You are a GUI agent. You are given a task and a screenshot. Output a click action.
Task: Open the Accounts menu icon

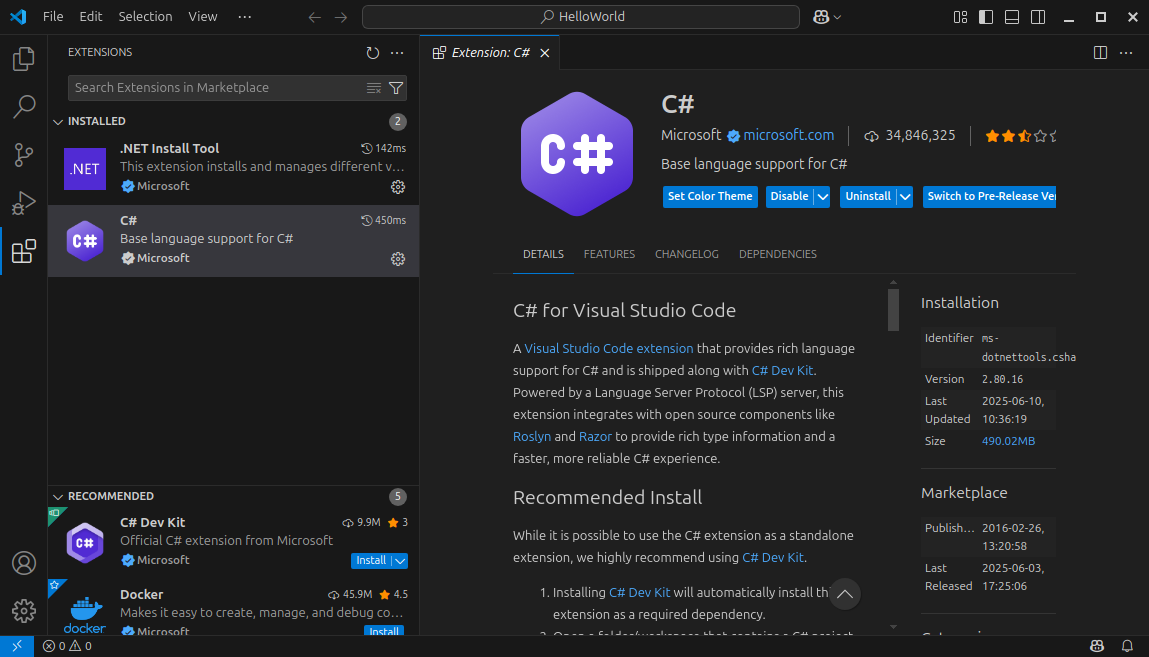[23, 563]
